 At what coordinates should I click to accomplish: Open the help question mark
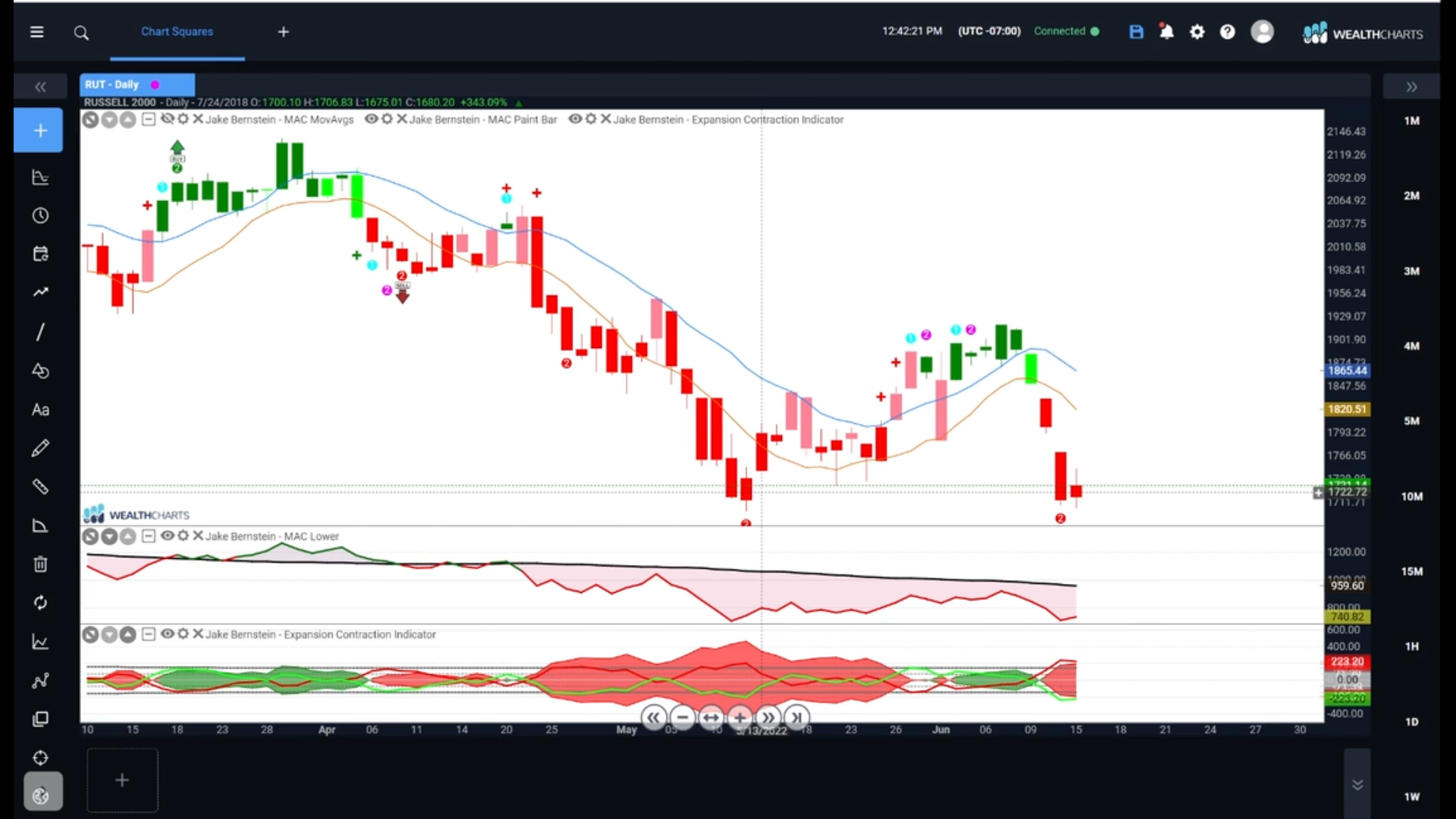click(x=1228, y=32)
